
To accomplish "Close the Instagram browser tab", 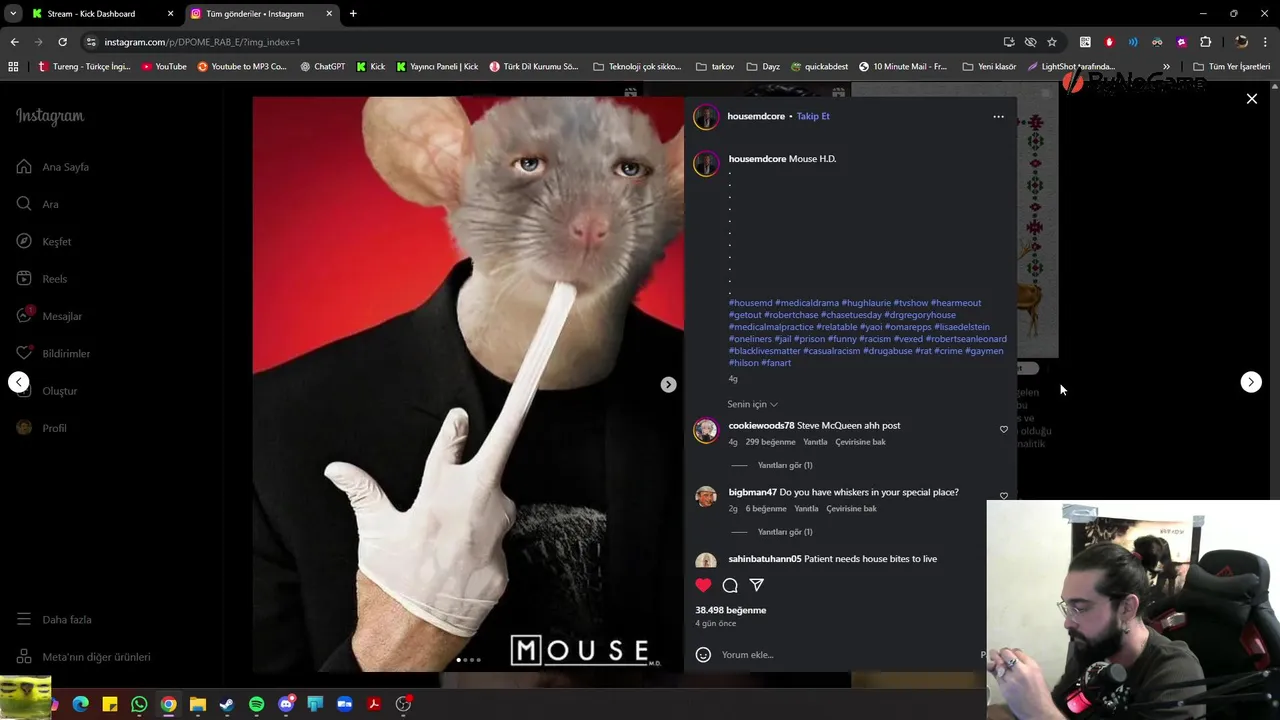I will (329, 14).
